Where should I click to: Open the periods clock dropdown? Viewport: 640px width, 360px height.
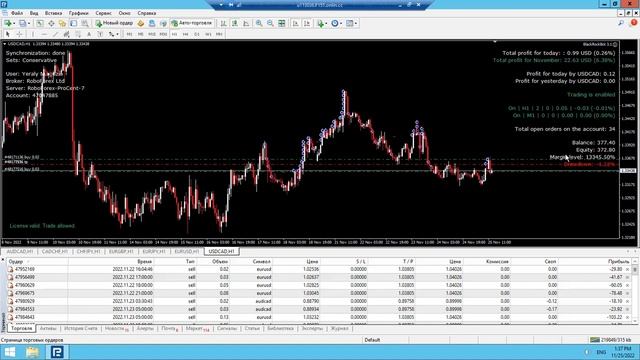point(337,23)
